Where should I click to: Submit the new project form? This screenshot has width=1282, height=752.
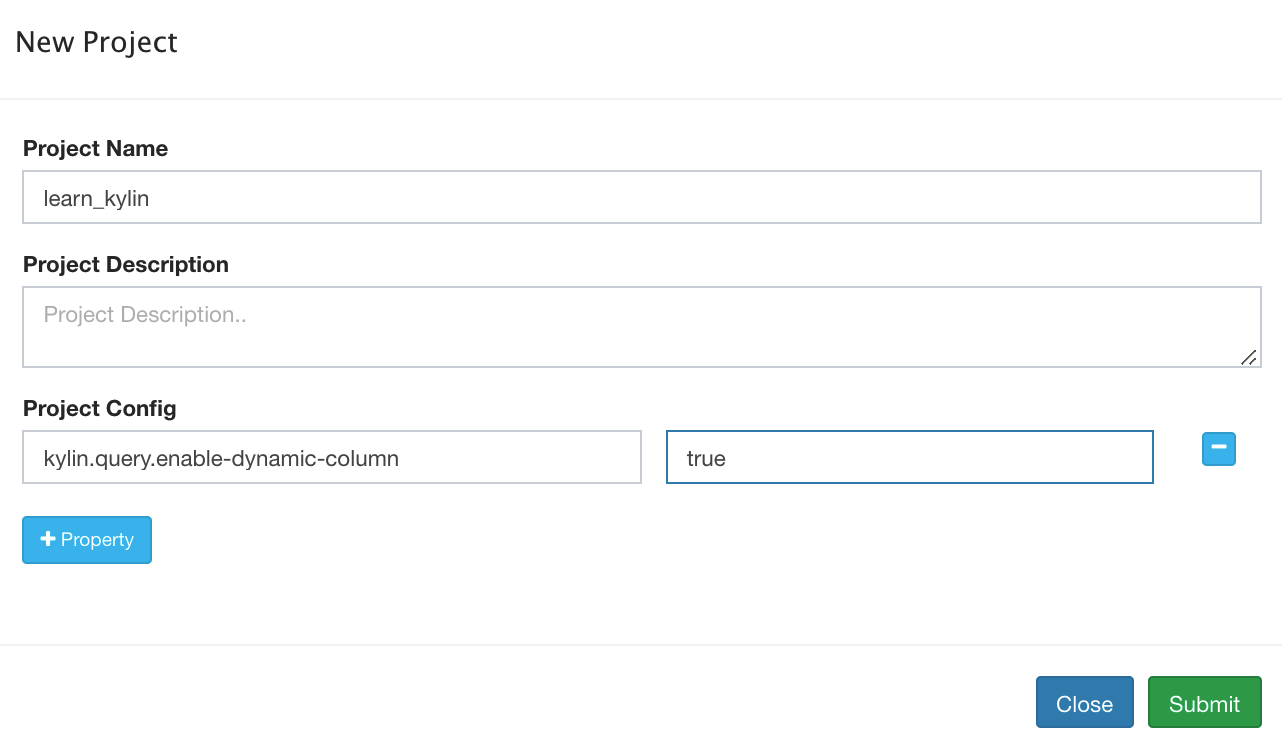(1204, 703)
